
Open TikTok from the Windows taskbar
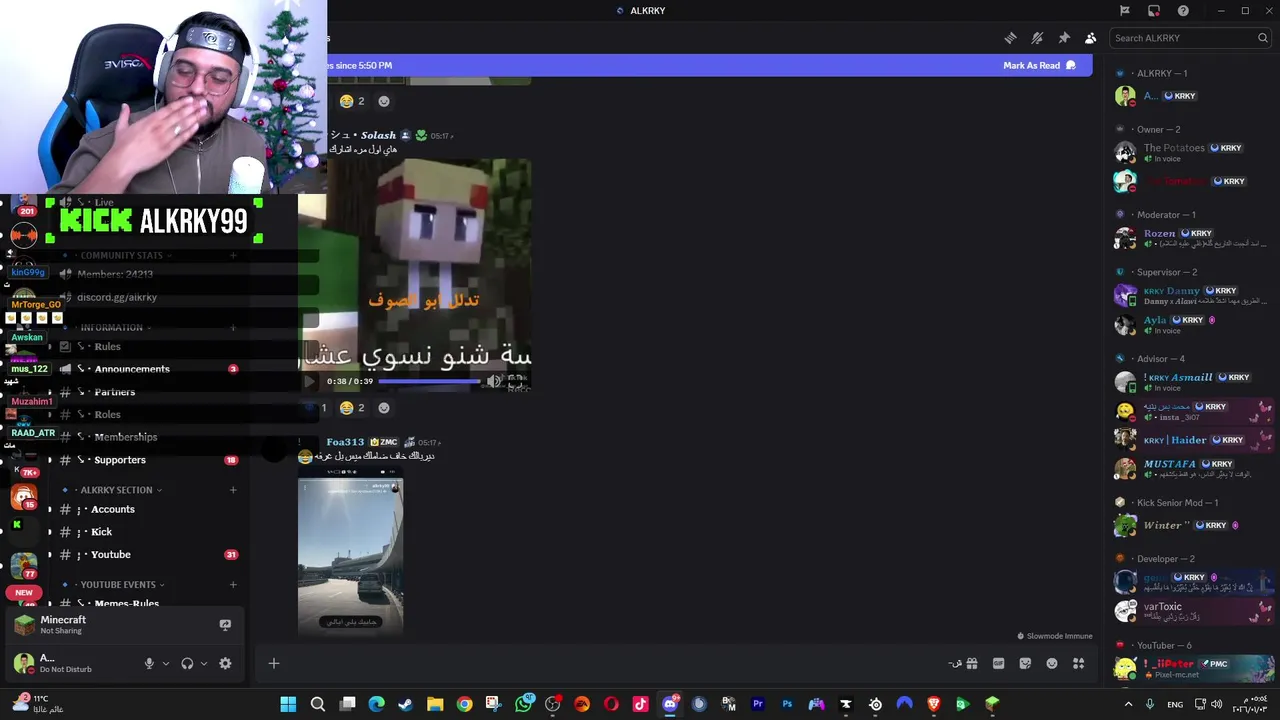click(x=640, y=704)
